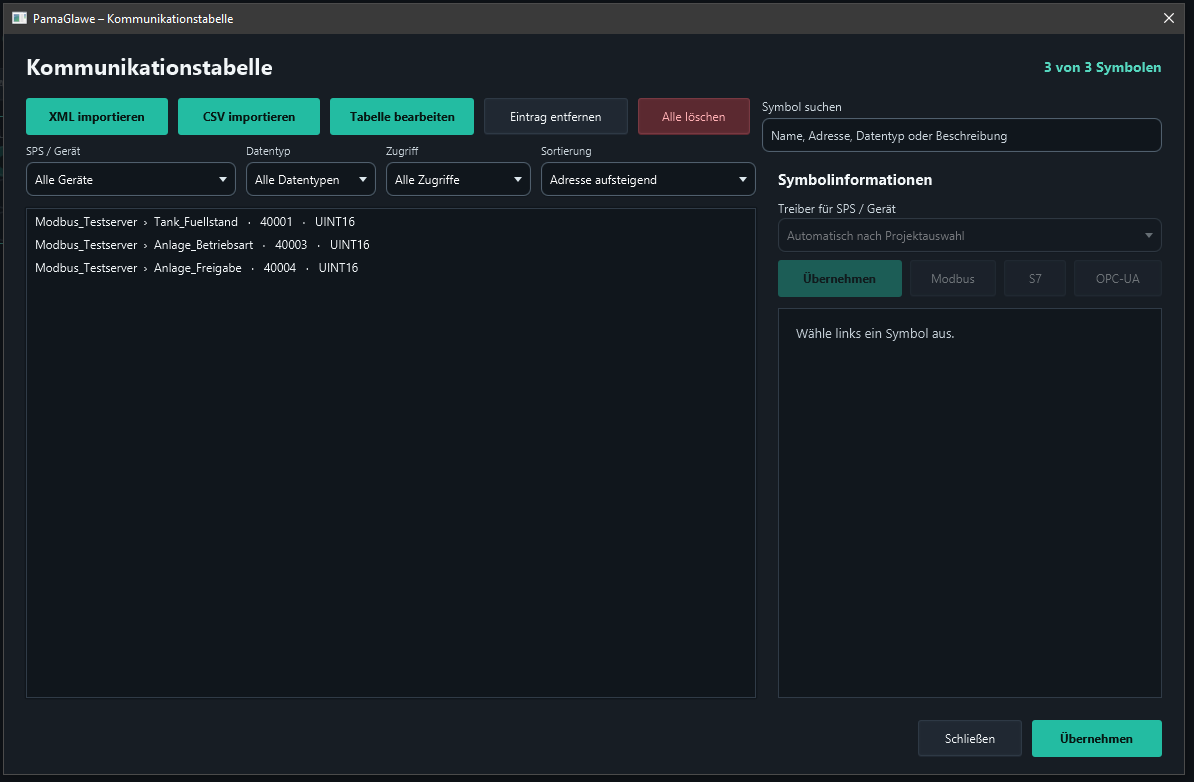The height and width of the screenshot is (782, 1194).
Task: Click Eintrag entfernen button
Action: tap(556, 117)
